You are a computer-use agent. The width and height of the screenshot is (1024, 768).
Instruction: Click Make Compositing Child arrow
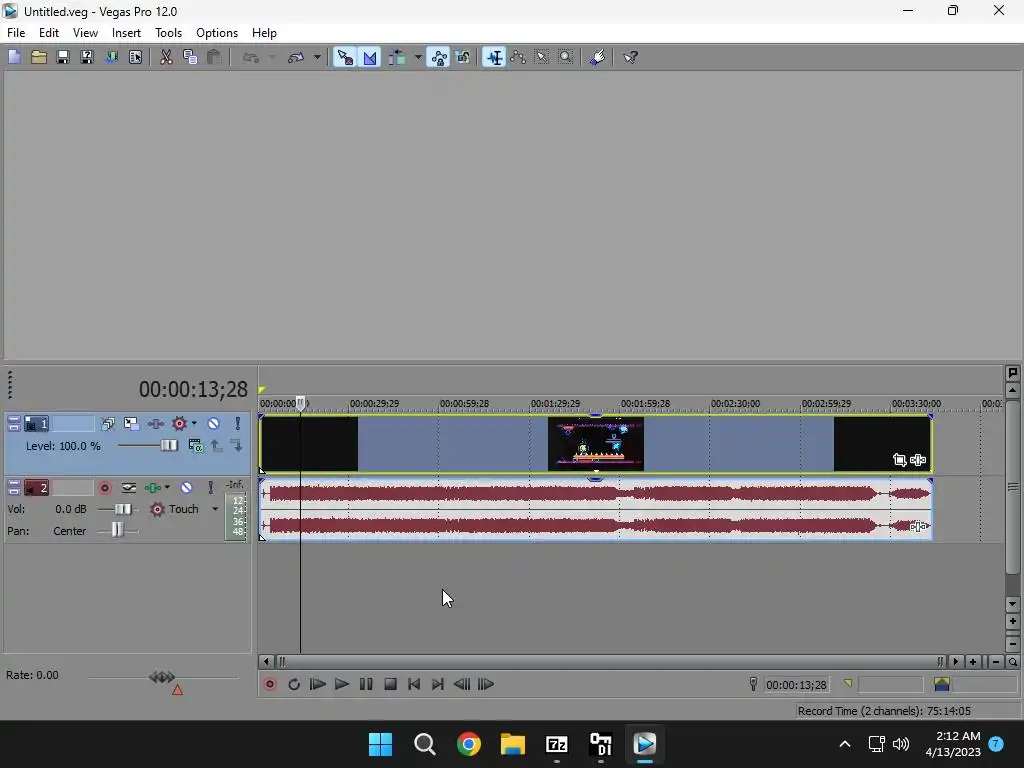[236, 445]
